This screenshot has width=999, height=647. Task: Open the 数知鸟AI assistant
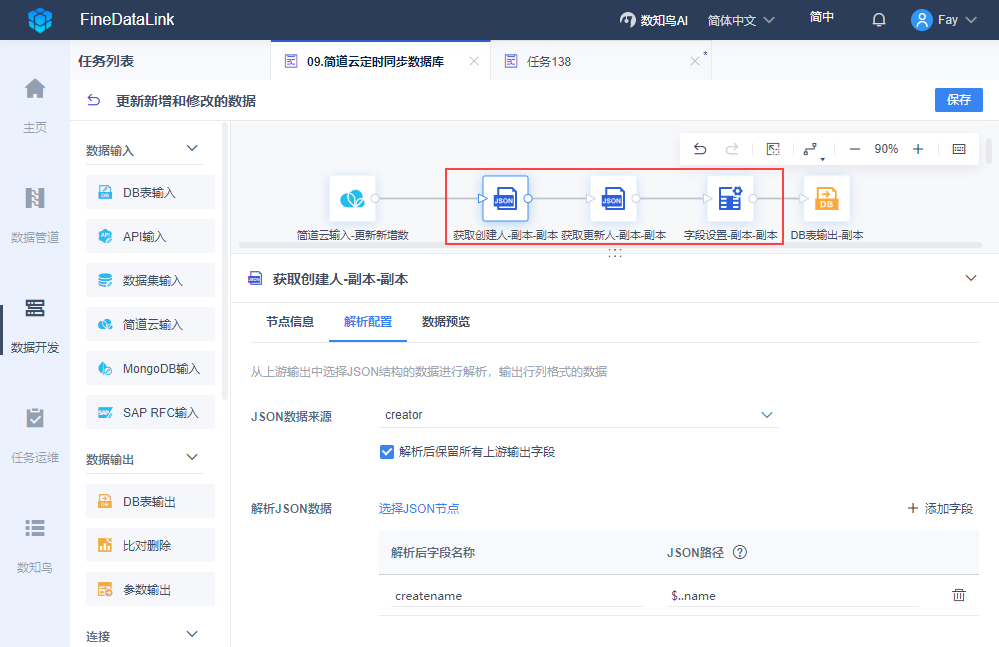coord(654,20)
